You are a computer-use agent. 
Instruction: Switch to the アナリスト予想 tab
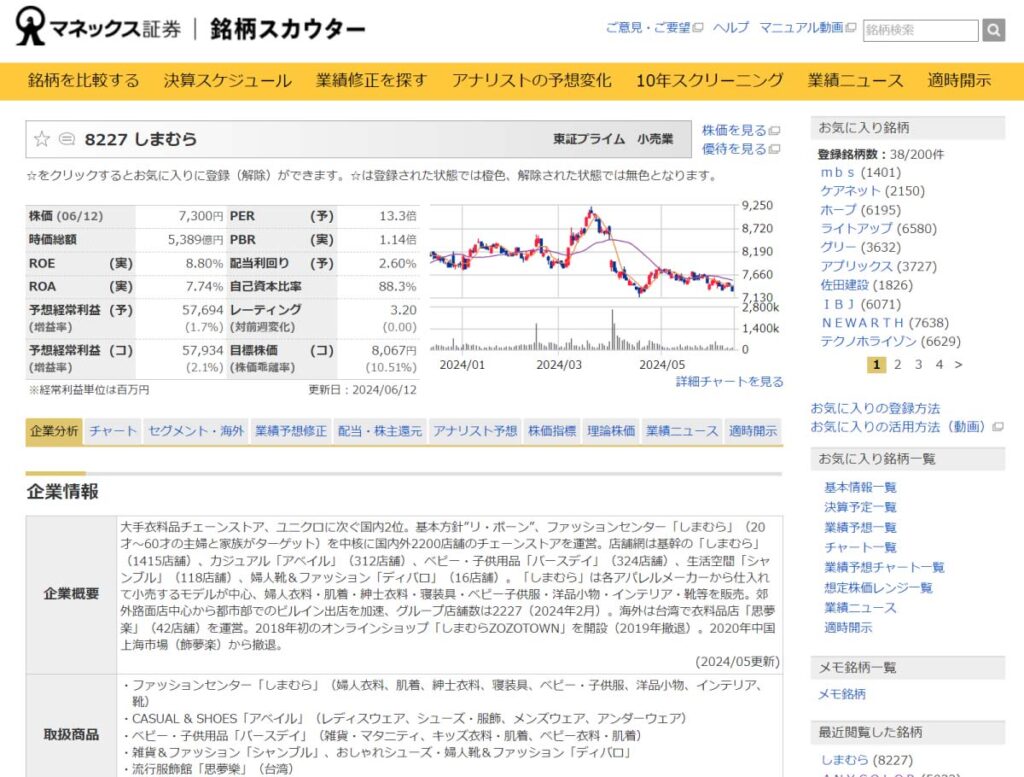475,431
